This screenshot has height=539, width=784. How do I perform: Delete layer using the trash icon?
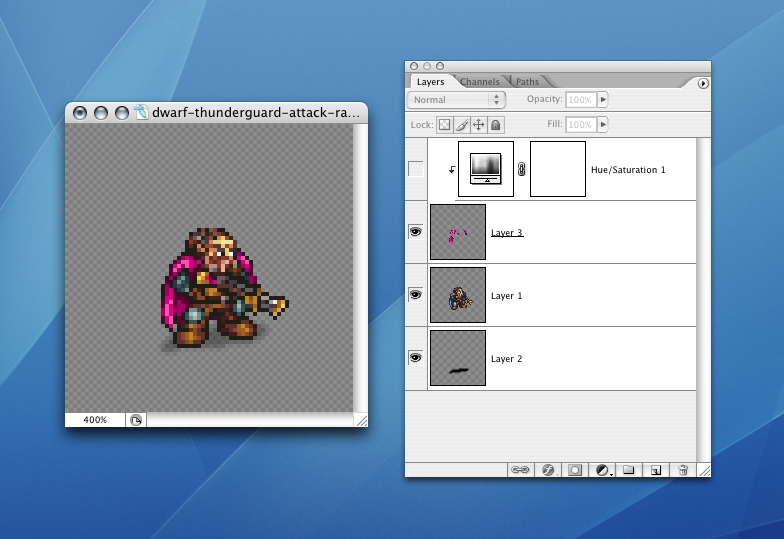[x=683, y=470]
